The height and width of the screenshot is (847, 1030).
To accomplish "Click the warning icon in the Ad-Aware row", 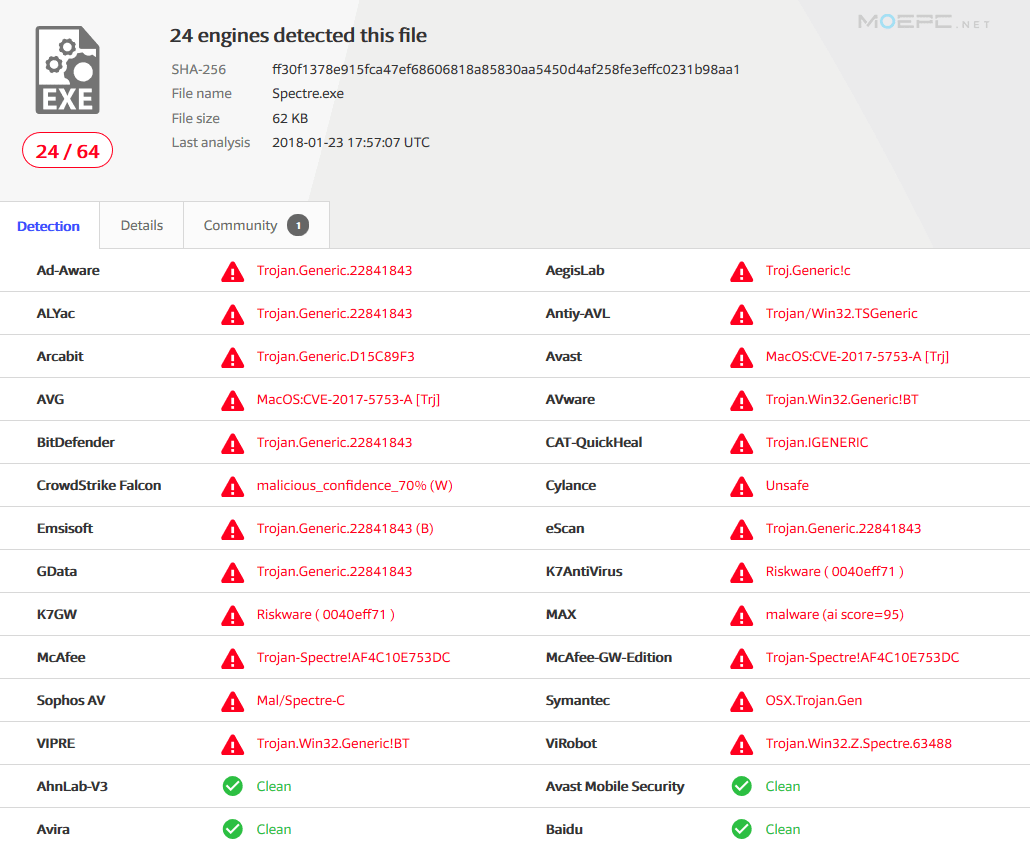I will coord(233,271).
